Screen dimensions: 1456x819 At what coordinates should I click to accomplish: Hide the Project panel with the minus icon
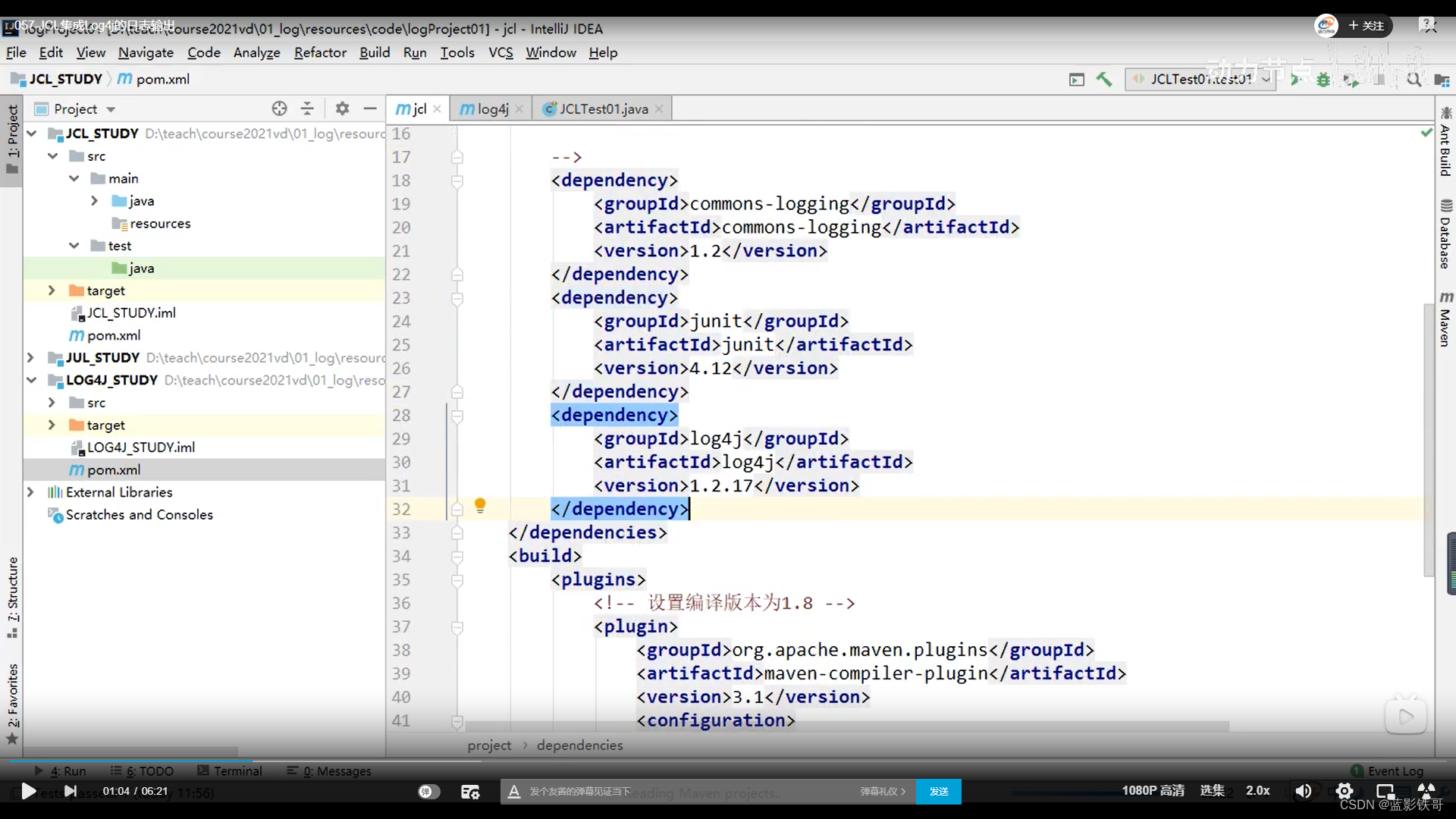pos(370,108)
